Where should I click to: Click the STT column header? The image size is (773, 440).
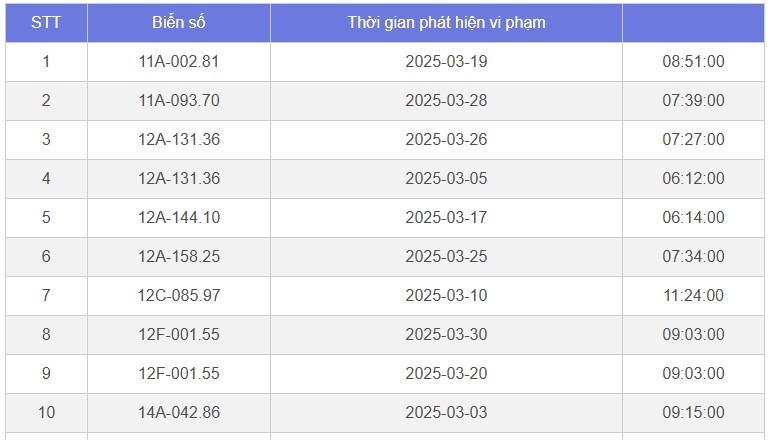[x=46, y=23]
